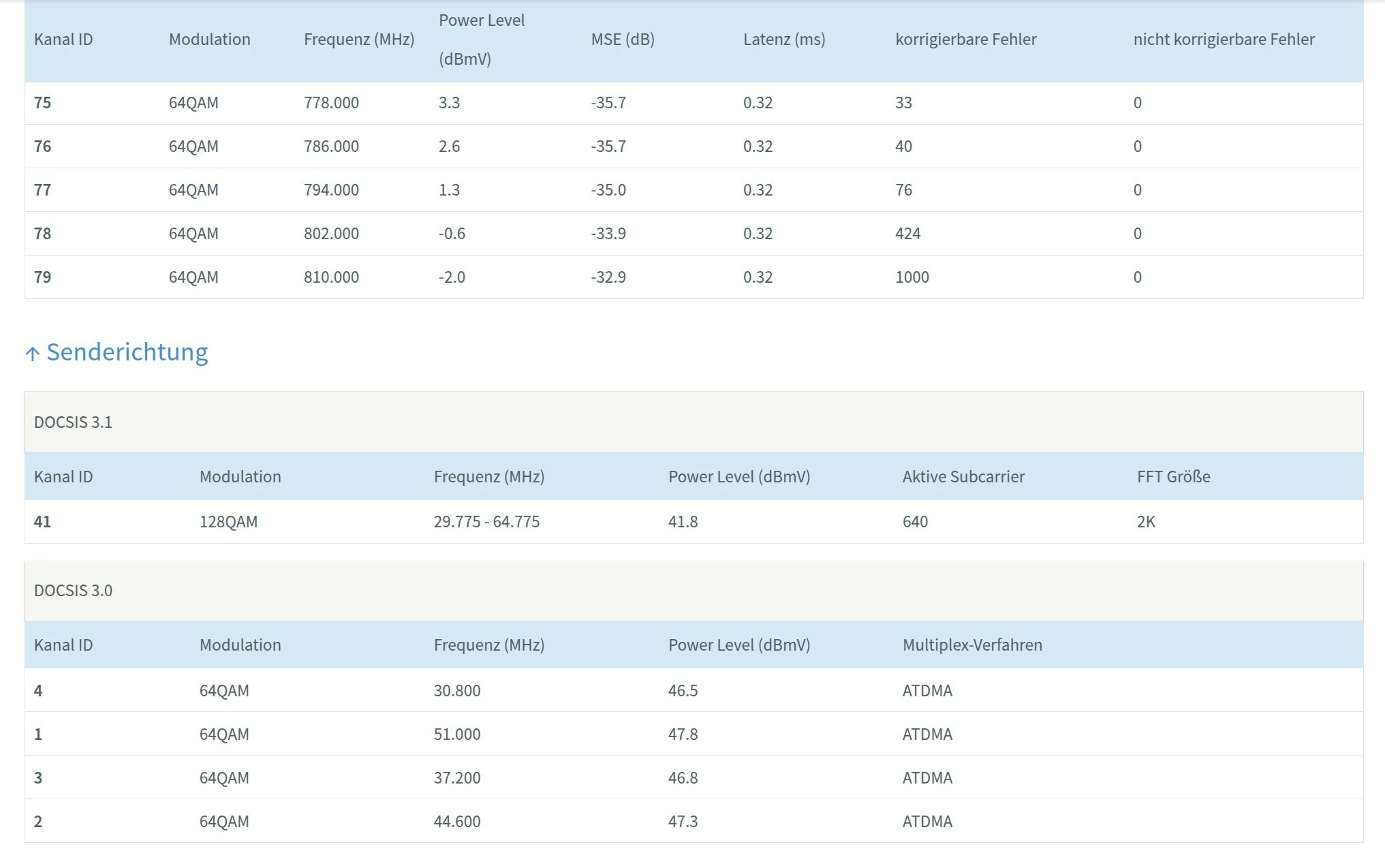Click the 128QAM modulation cell
The width and height of the screenshot is (1385, 868).
(x=228, y=522)
